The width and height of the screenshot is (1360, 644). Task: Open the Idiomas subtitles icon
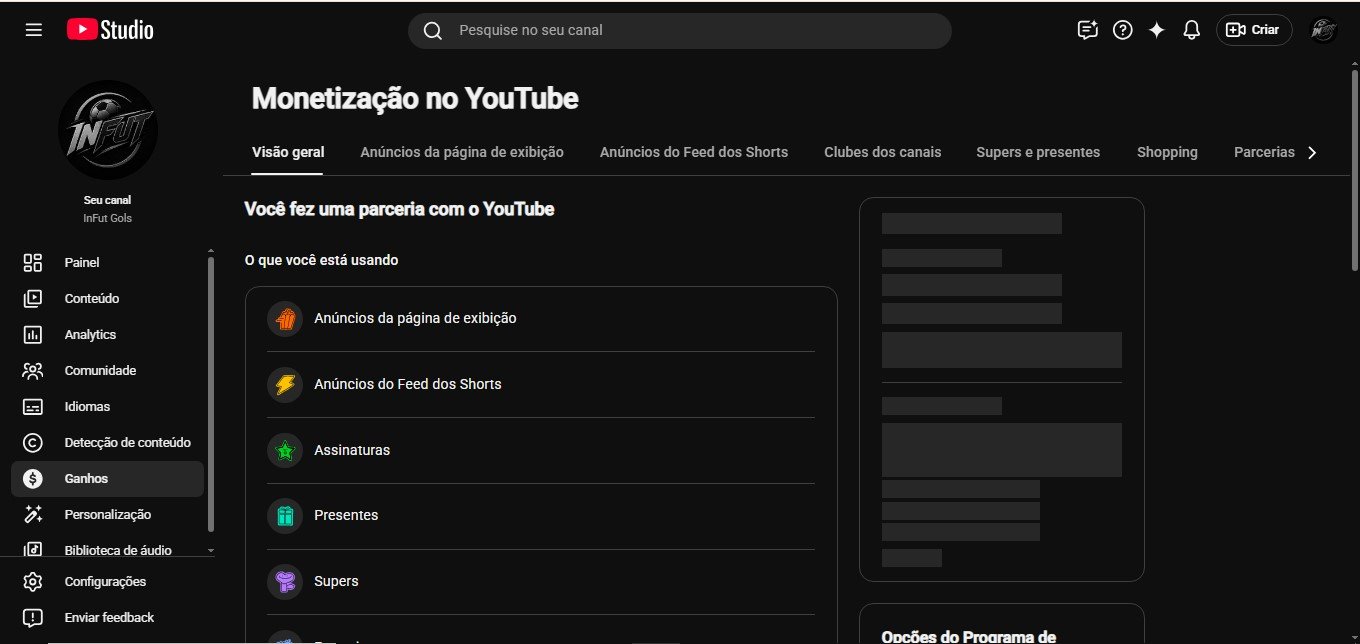33,406
